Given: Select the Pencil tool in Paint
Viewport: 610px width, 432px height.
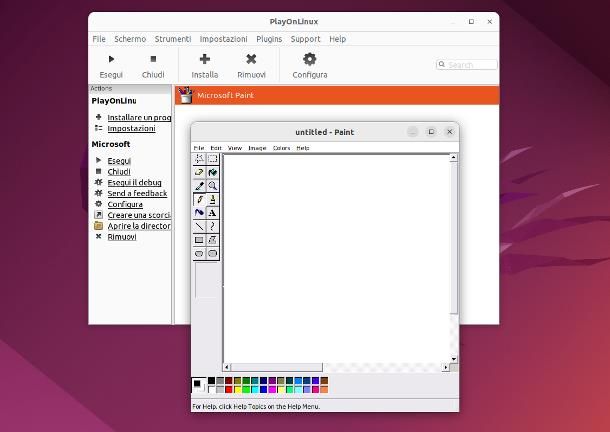Looking at the screenshot, I should pyautogui.click(x=199, y=199).
